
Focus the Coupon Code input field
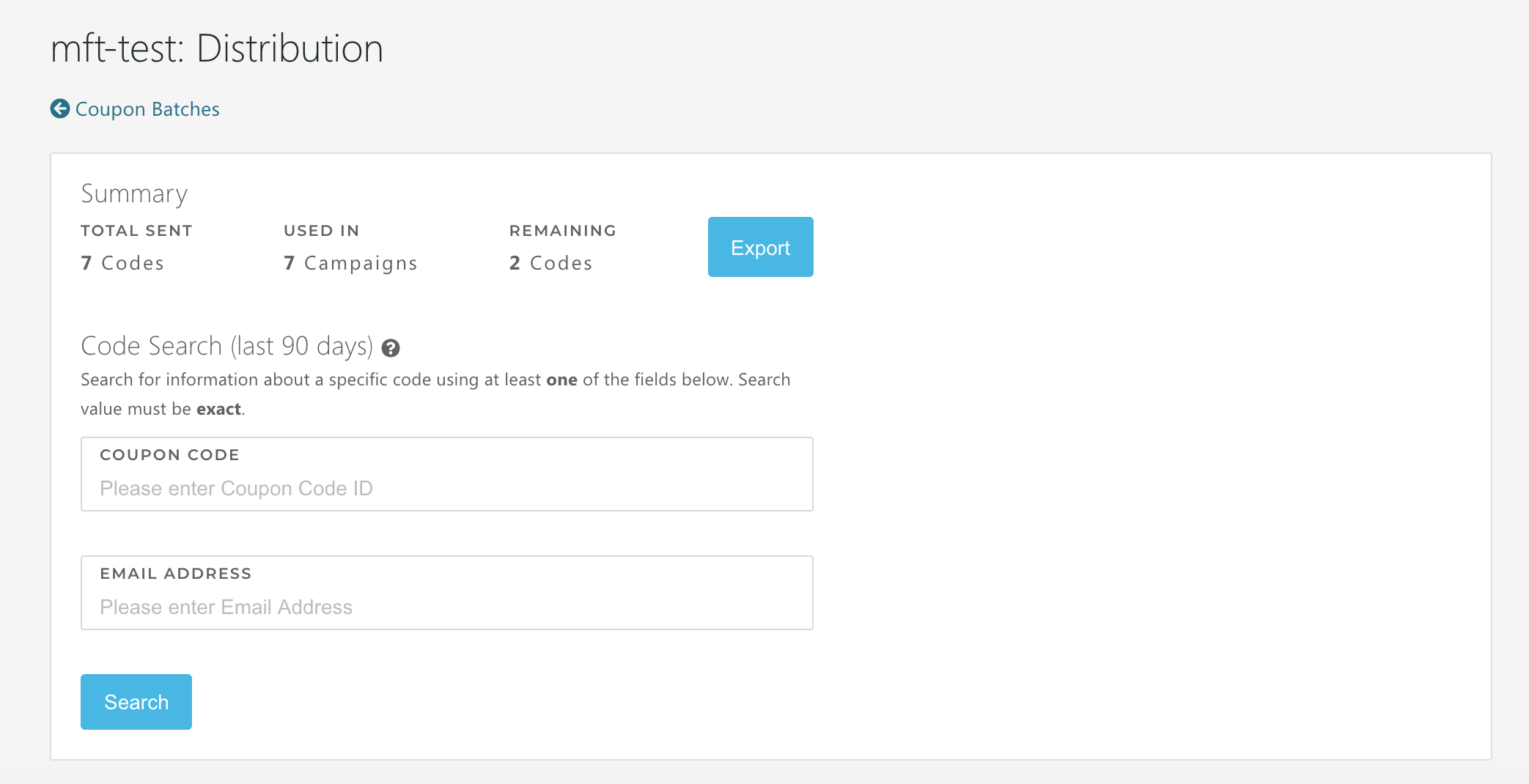[446, 489]
